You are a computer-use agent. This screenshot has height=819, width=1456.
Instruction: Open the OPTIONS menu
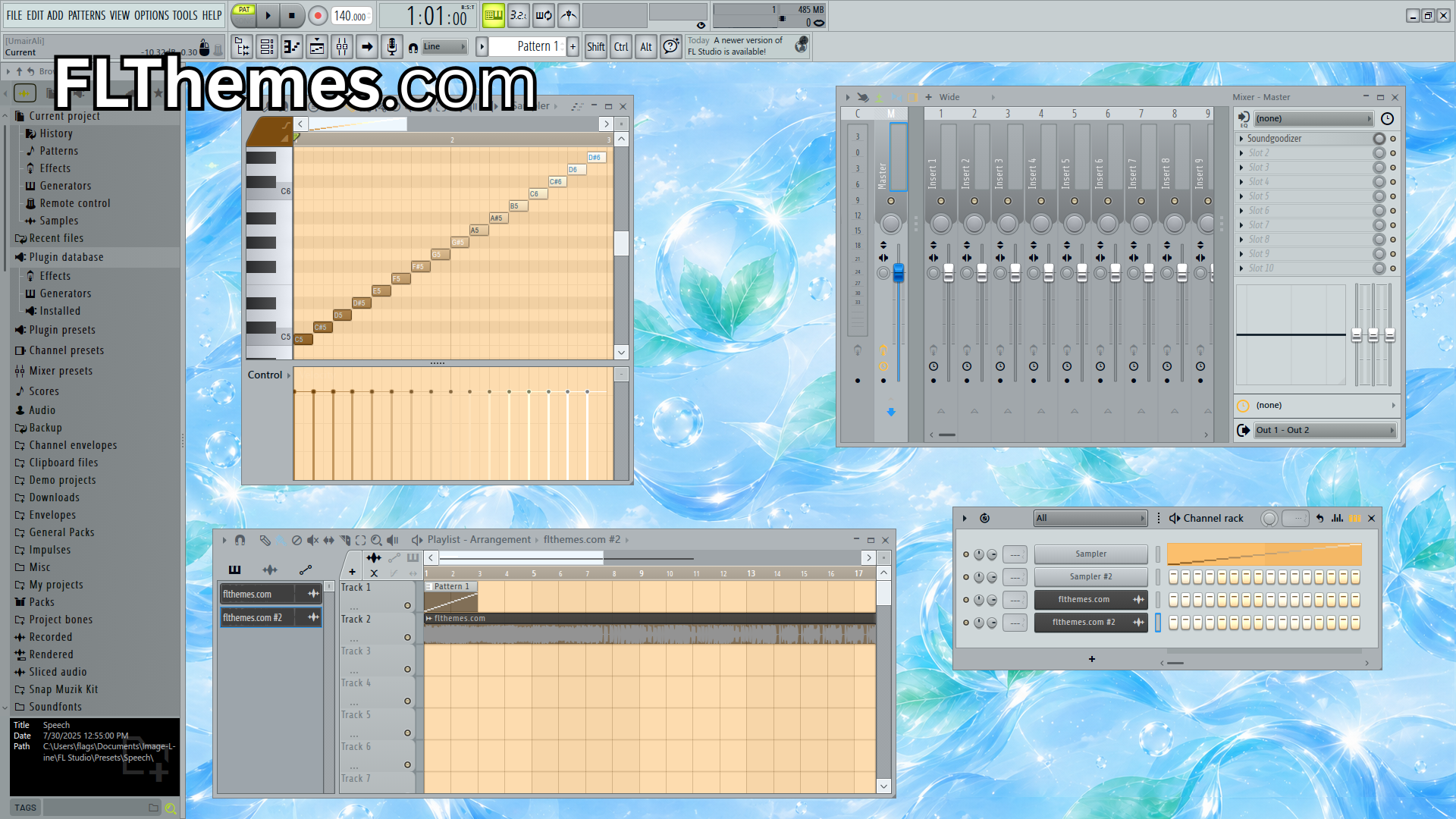tap(152, 15)
